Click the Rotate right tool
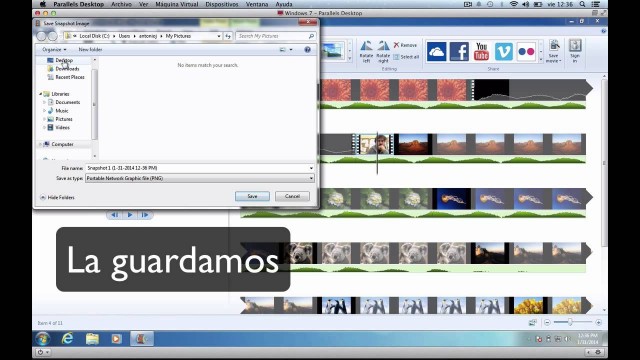640x360 pixels. pos(383,51)
